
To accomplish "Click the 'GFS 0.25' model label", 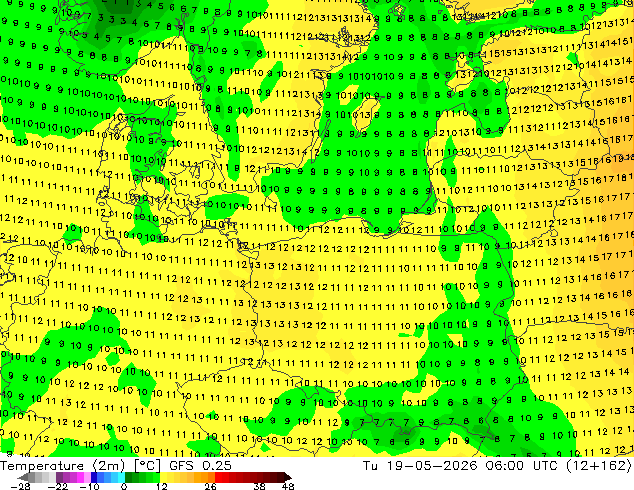I will (x=200, y=466).
